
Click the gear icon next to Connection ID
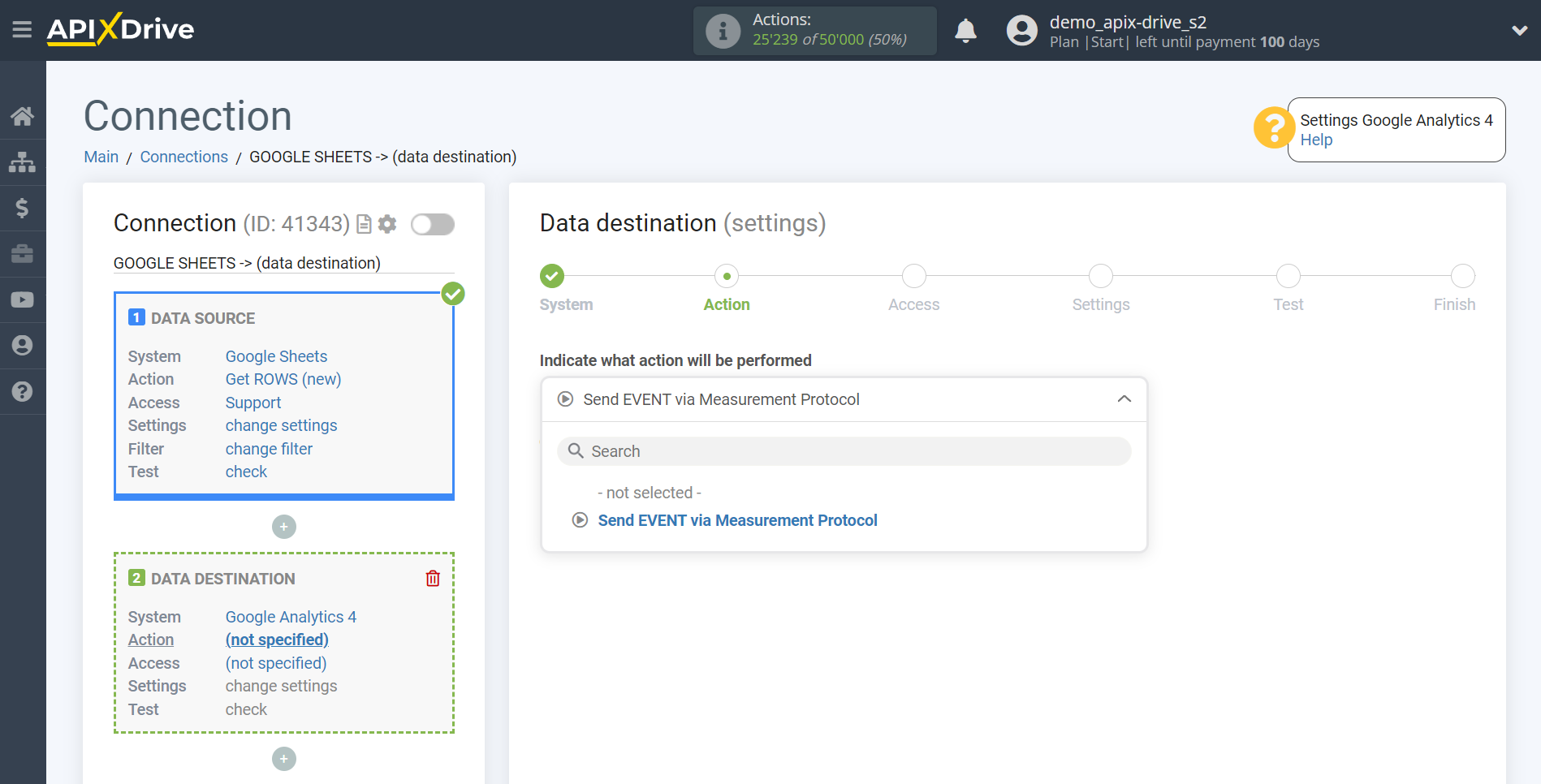click(387, 224)
